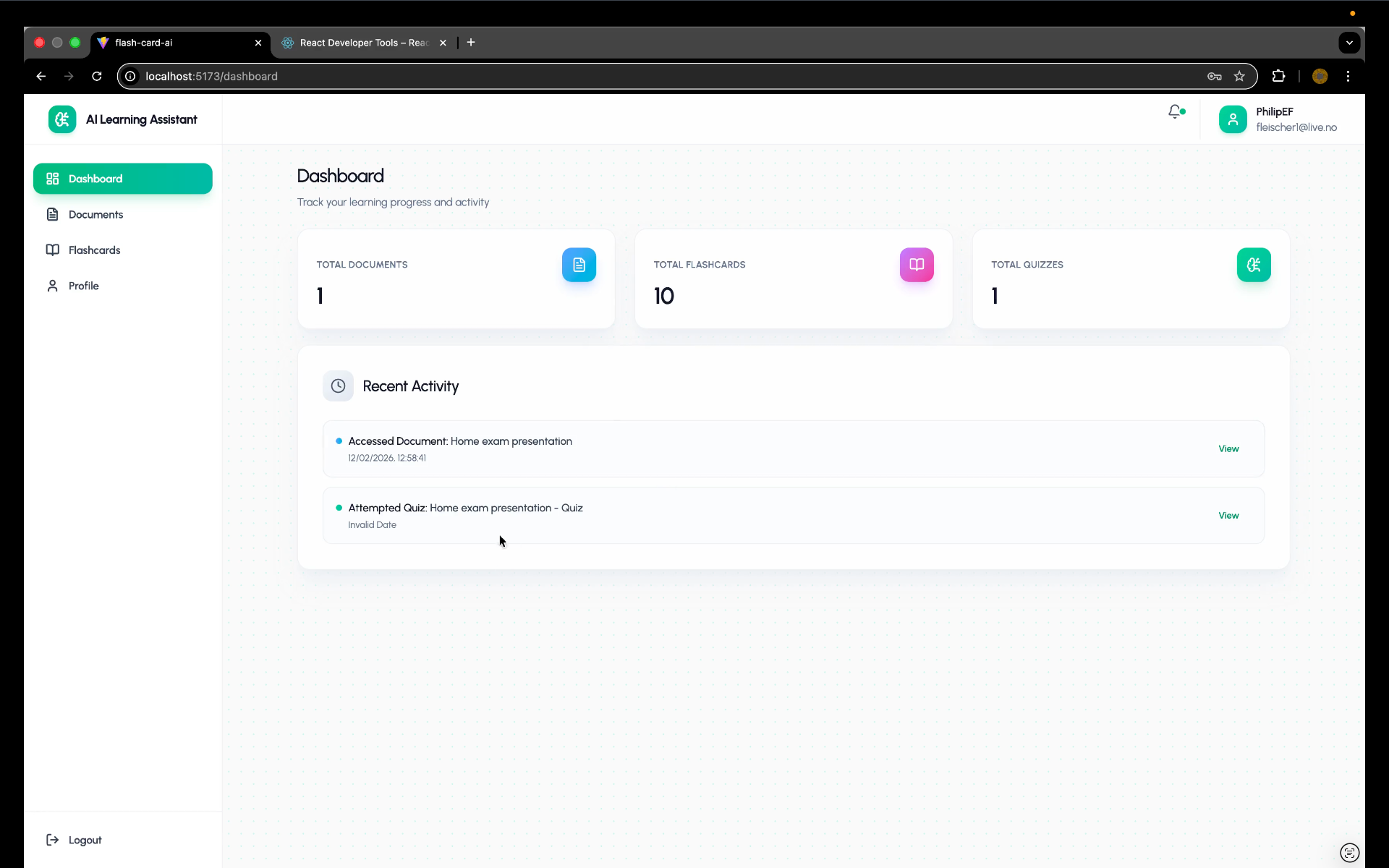Image resolution: width=1389 pixels, height=868 pixels.
Task: Open Chrome's three-dot menu
Action: [x=1348, y=76]
